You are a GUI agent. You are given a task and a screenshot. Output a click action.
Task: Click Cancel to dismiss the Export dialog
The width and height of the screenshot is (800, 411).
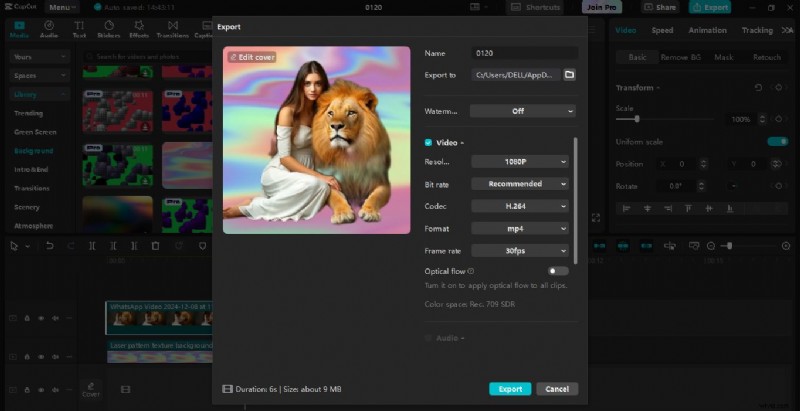coord(557,389)
